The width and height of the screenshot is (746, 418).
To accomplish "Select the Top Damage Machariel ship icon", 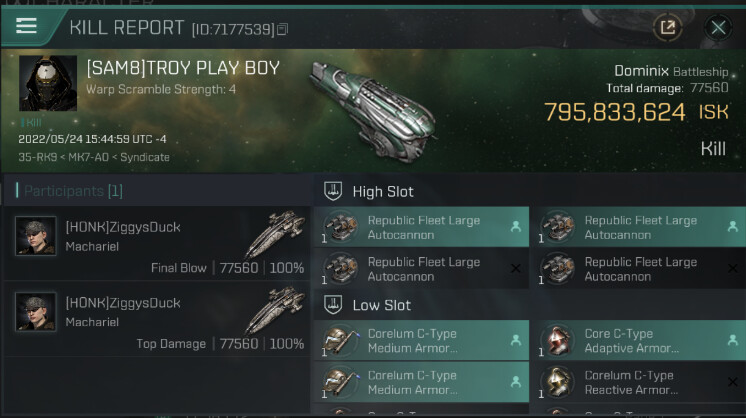I will pos(273,311).
